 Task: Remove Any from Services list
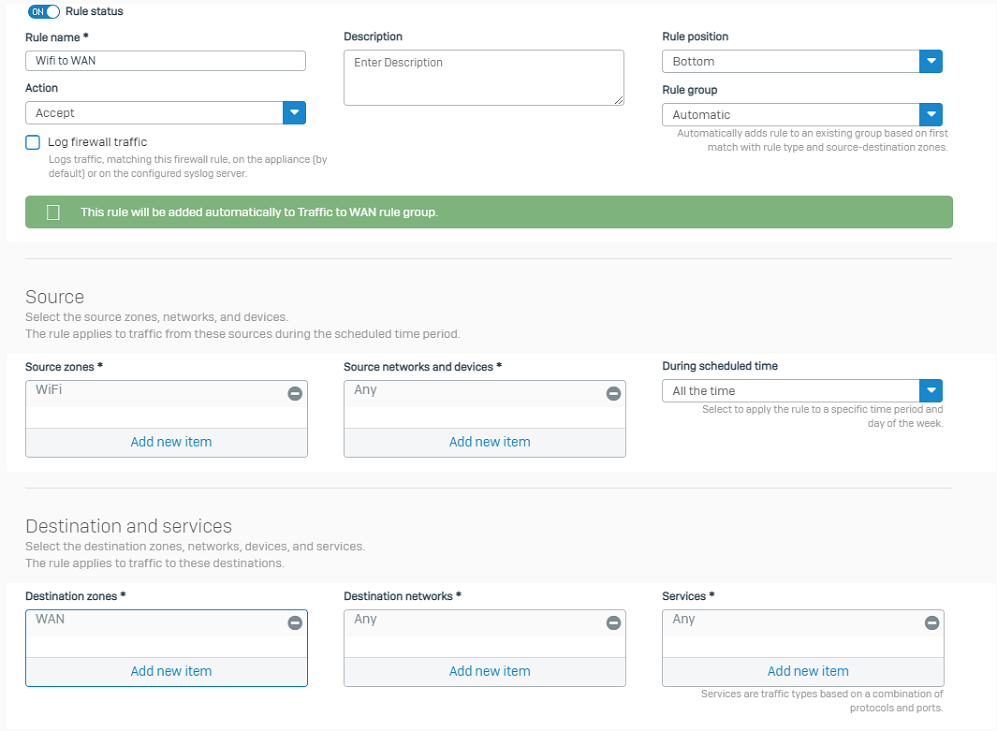coord(931,623)
